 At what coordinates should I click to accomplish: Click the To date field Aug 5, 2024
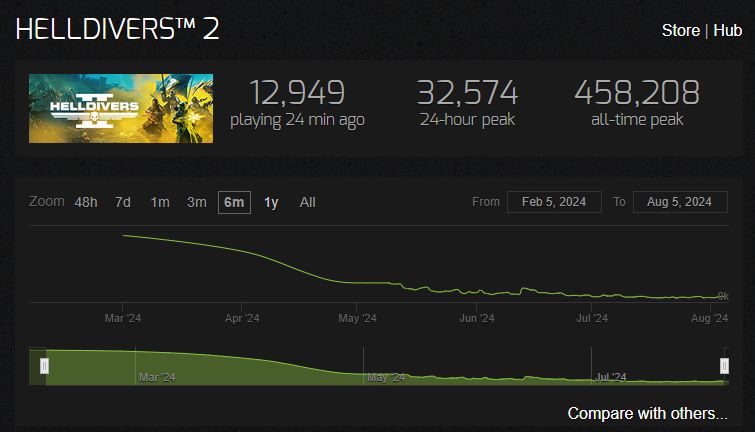point(680,202)
